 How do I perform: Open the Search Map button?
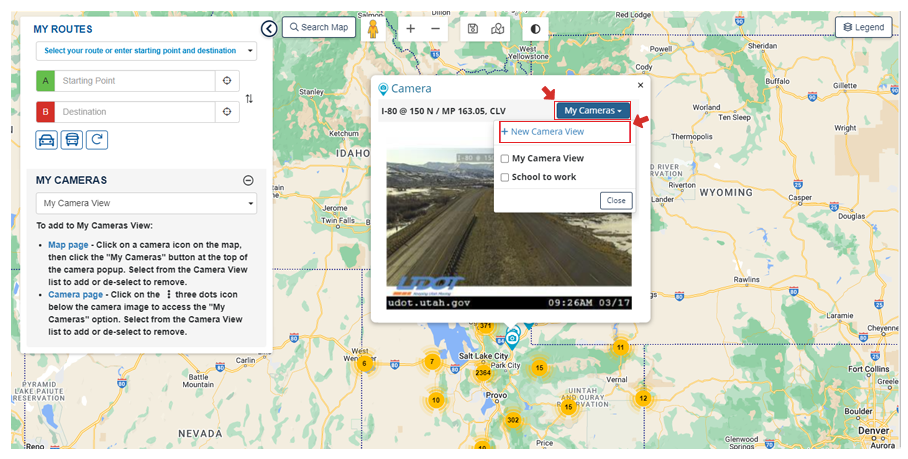(x=319, y=27)
